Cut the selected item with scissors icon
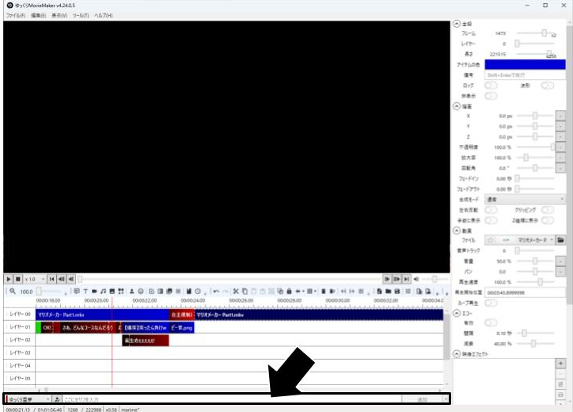This screenshot has height=412, width=573. coord(236,291)
